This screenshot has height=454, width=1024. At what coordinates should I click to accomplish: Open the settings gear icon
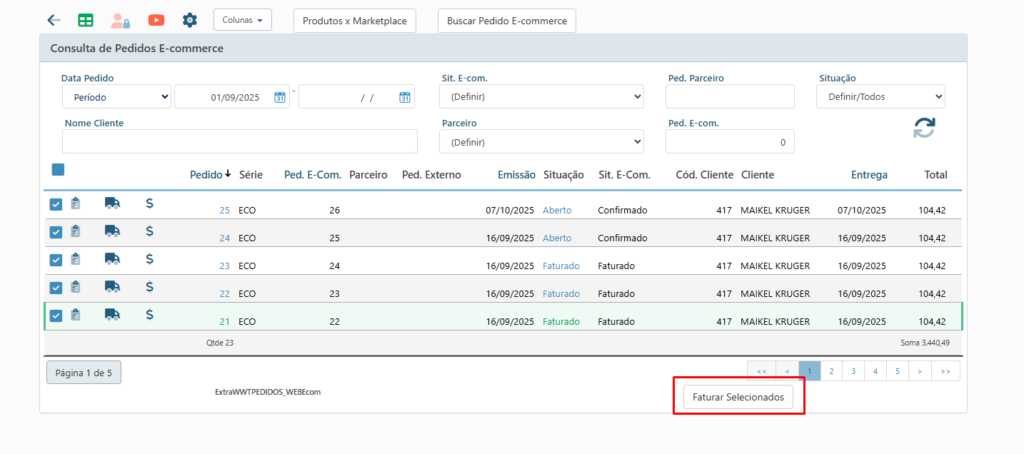pos(190,20)
